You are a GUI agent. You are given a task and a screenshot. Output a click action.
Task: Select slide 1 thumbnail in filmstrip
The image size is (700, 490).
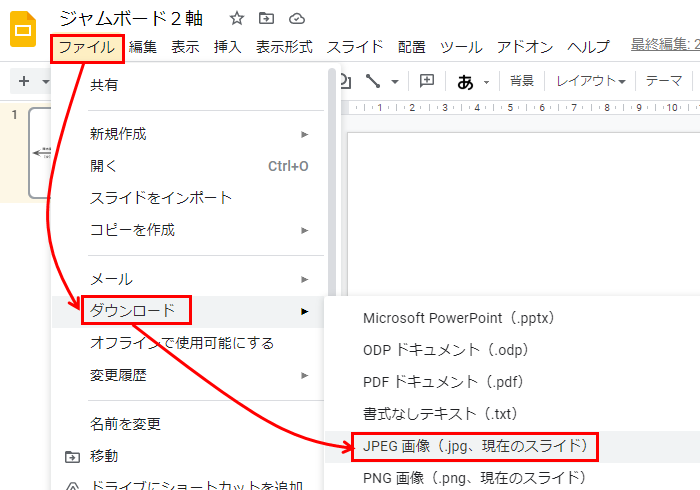[40, 152]
